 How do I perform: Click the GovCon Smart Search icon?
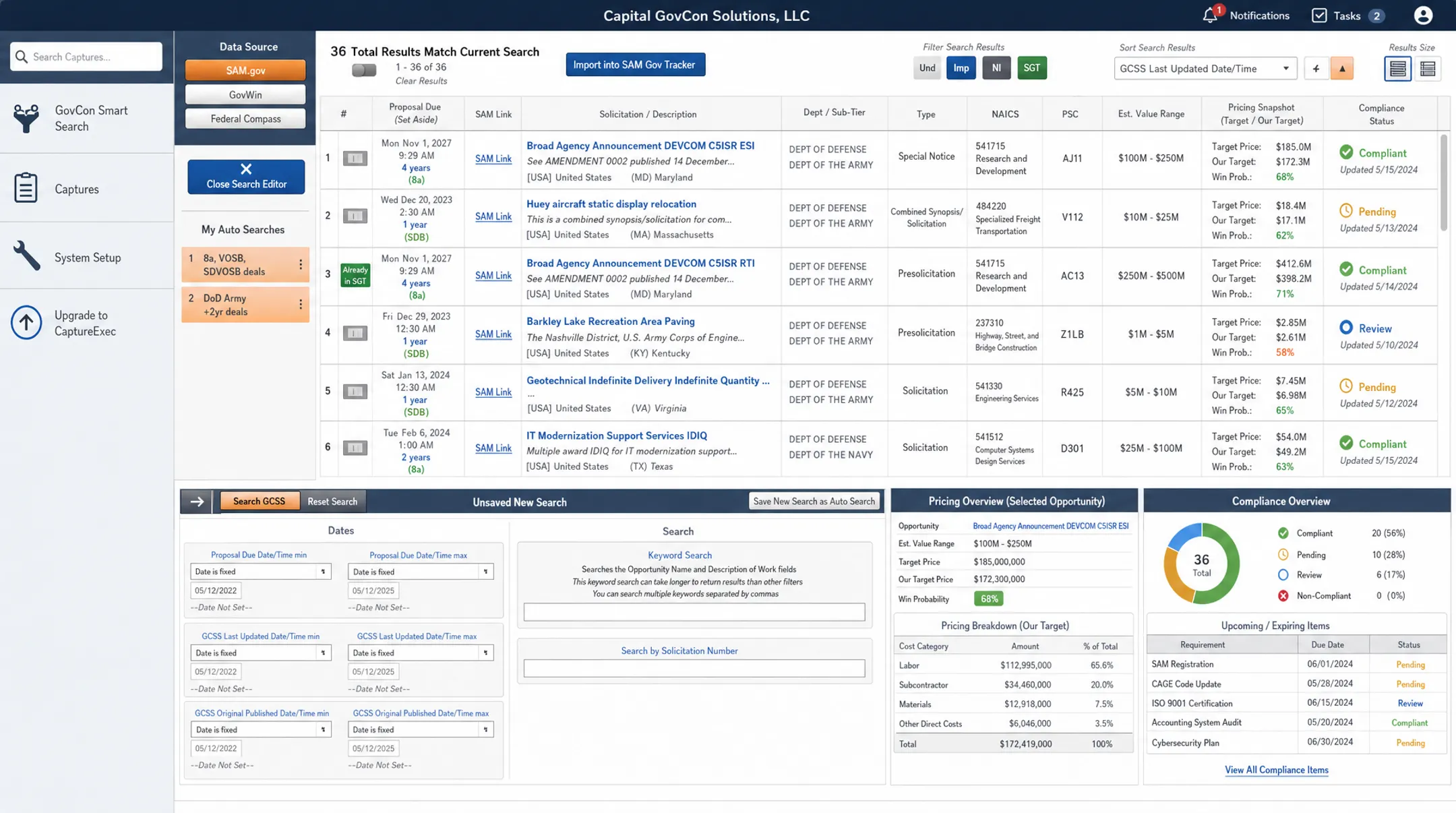click(x=26, y=118)
